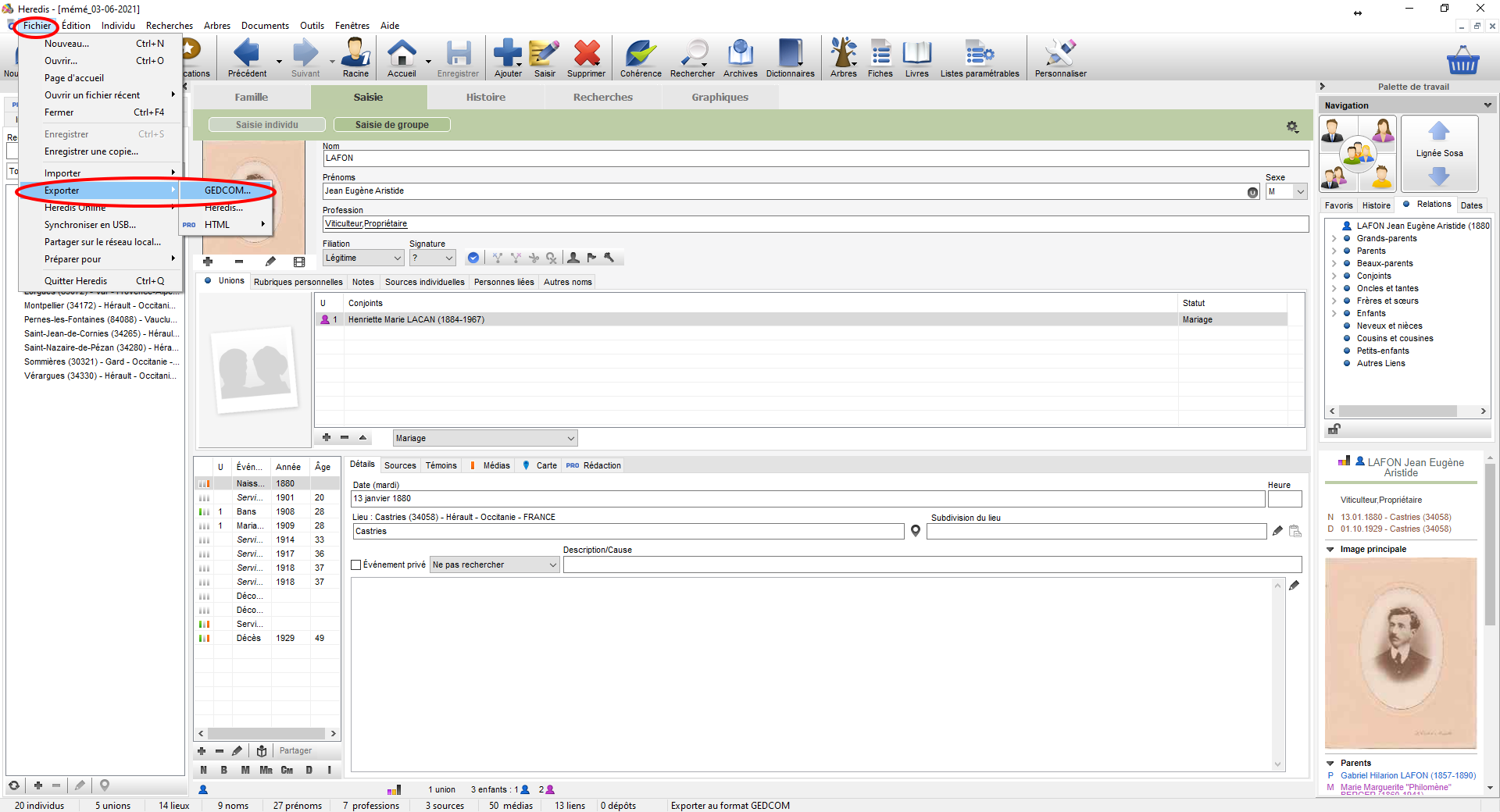
Task: Open the Filiation Légitime dropdown
Action: (x=397, y=258)
